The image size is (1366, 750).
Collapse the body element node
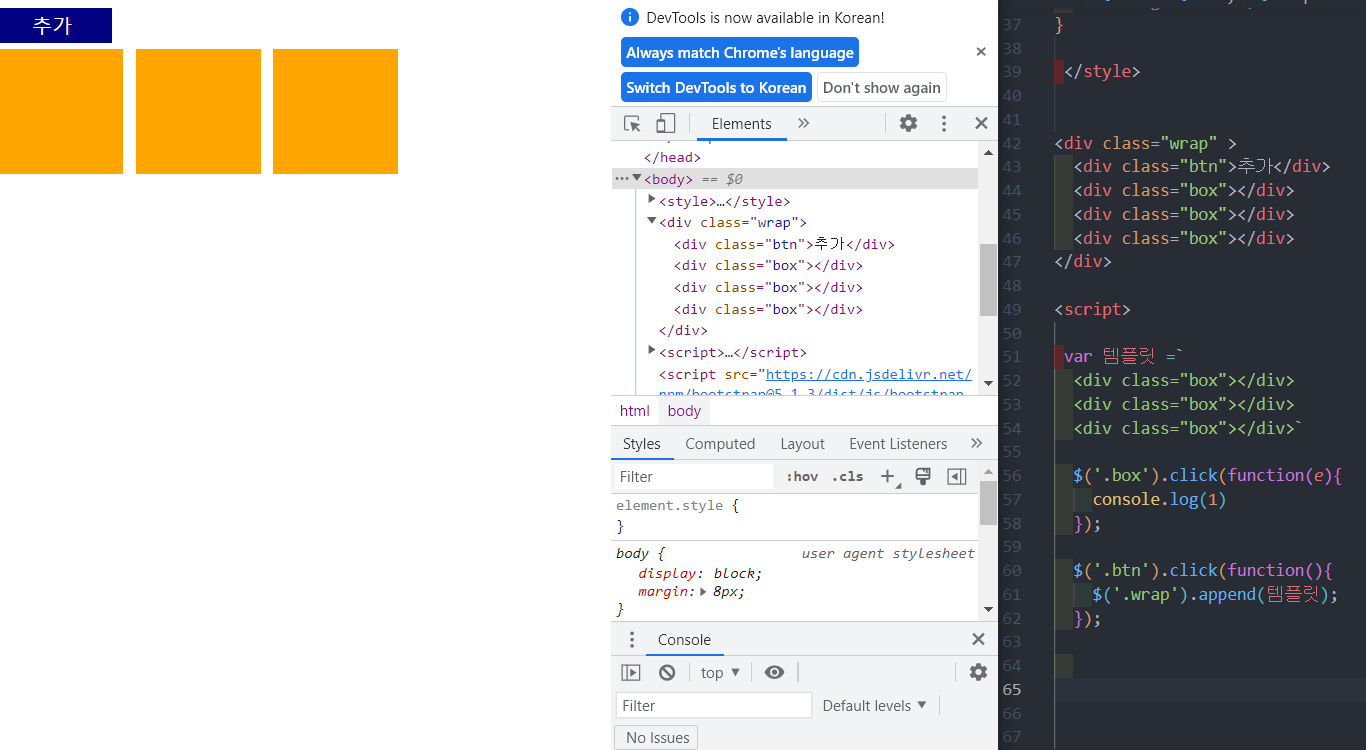click(637, 178)
